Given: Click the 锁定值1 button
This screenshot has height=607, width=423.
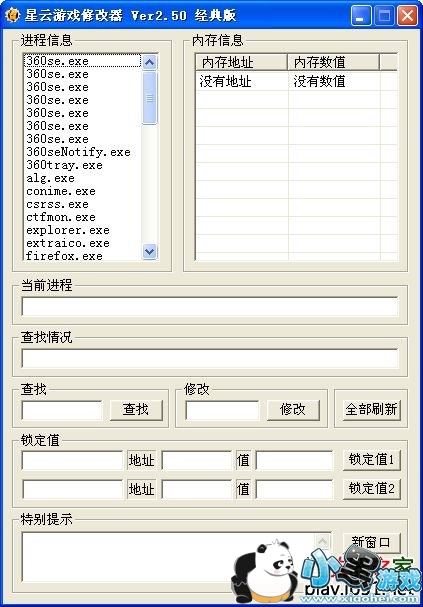Looking at the screenshot, I should [372, 460].
